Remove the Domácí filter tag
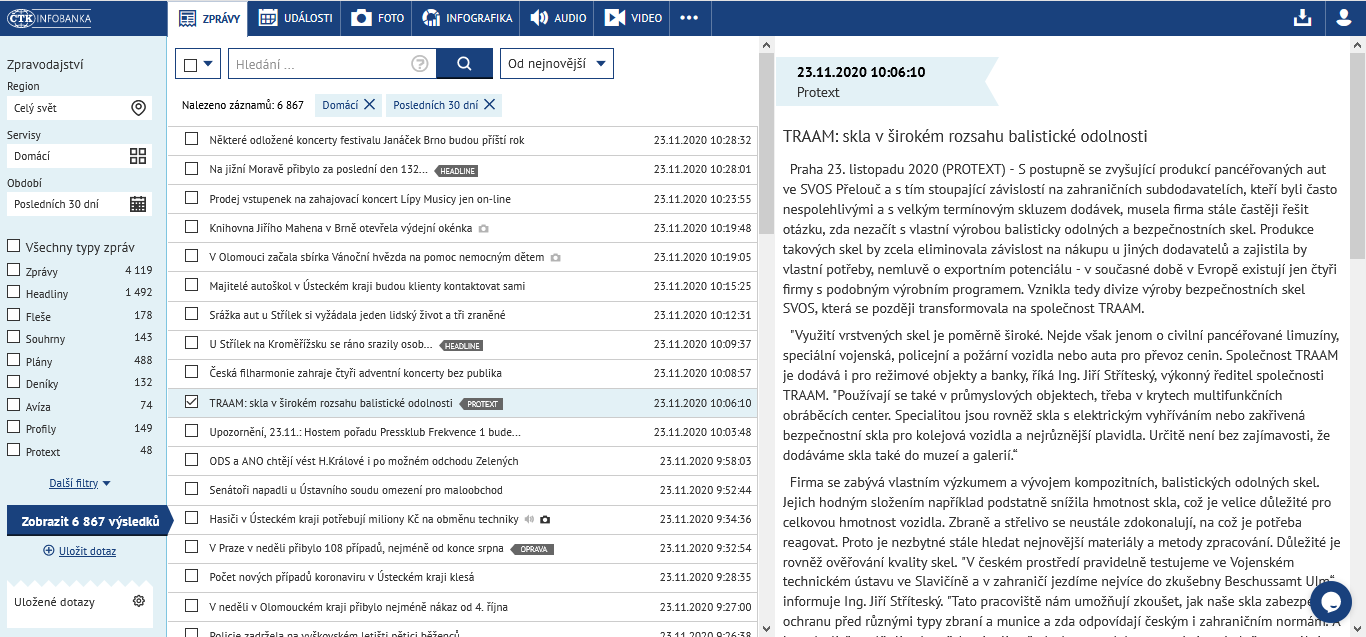This screenshot has height=637, width=1366. [x=369, y=105]
